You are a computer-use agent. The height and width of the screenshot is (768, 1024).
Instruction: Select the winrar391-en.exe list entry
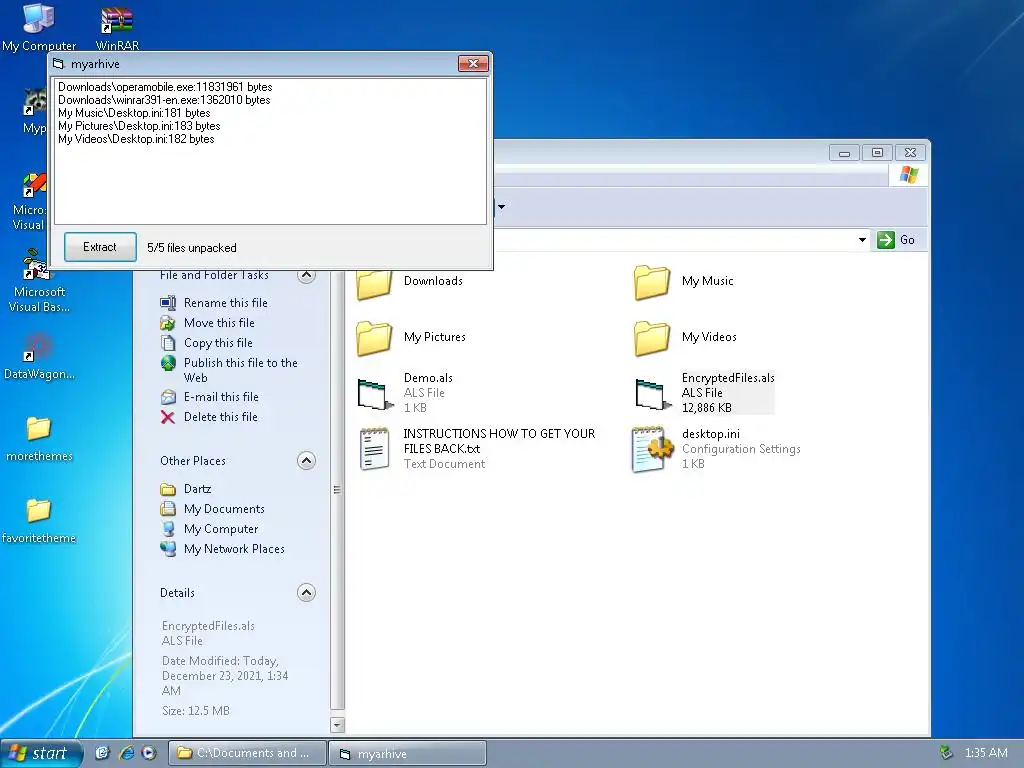pyautogui.click(x=164, y=100)
